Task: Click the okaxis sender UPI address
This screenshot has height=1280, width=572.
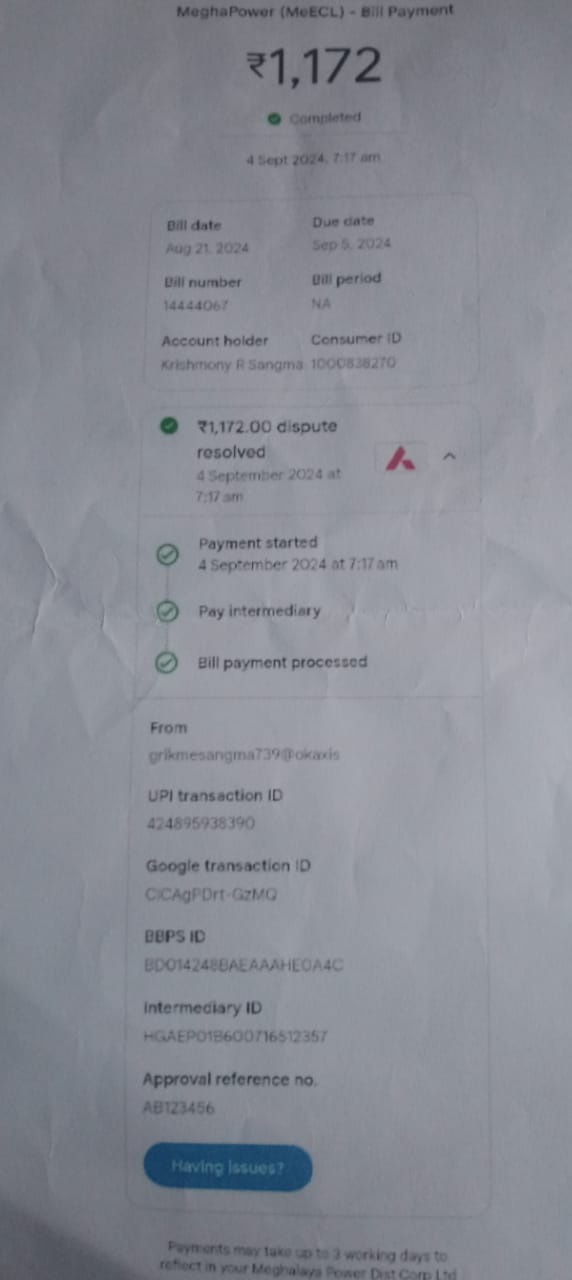Action: (244, 755)
